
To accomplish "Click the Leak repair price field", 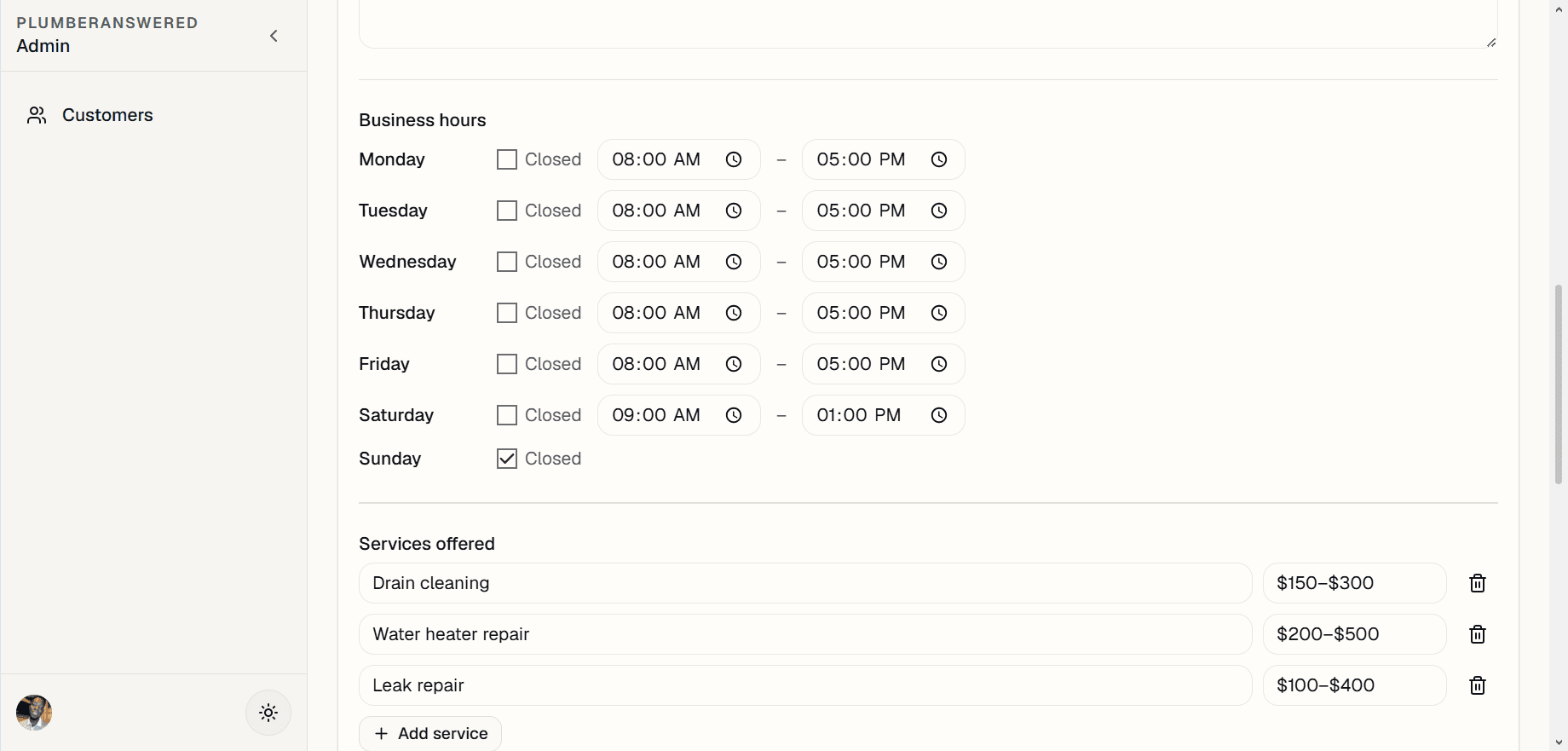I will tap(1355, 685).
